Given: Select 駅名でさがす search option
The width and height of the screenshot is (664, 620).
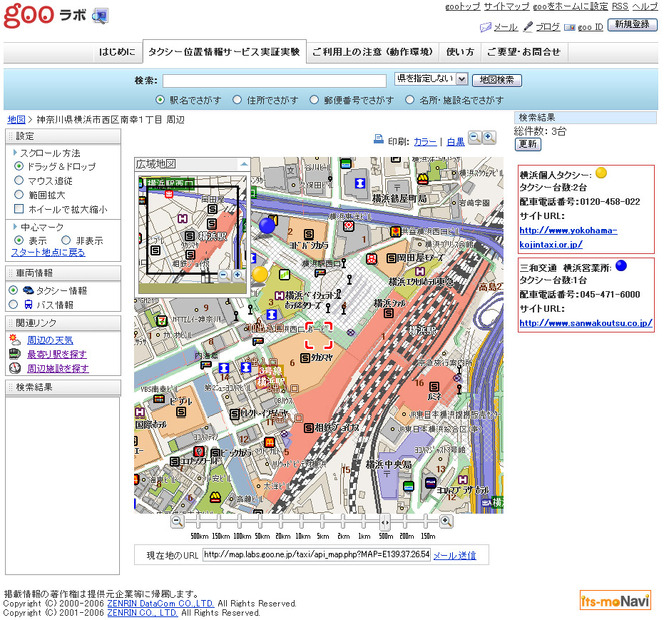Looking at the screenshot, I should 160,100.
